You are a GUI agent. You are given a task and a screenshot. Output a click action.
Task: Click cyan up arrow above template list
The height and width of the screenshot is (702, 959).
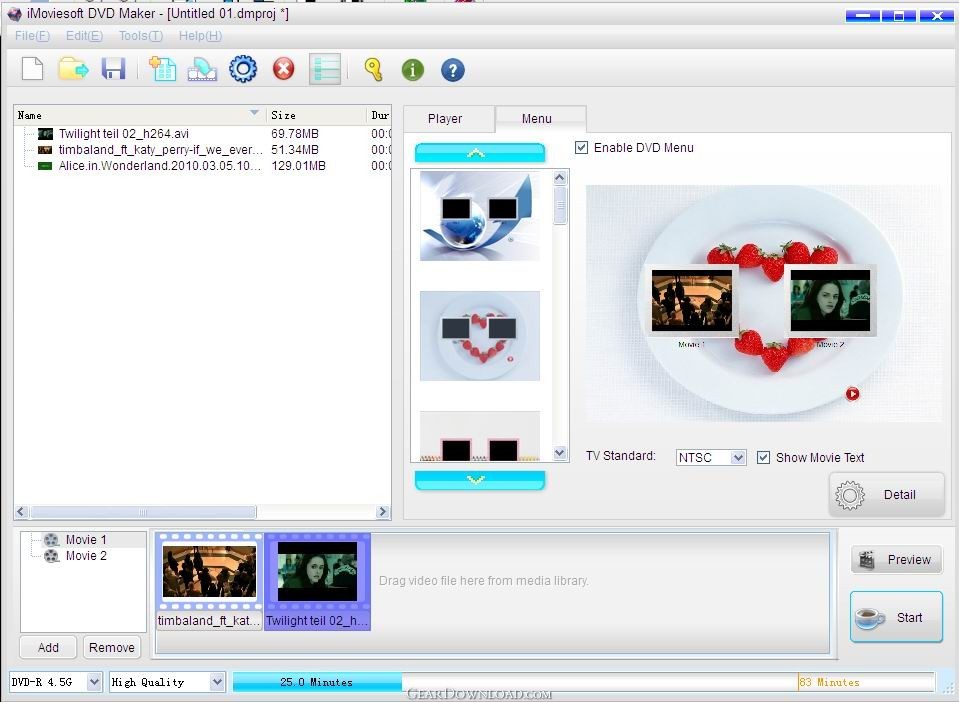point(480,153)
